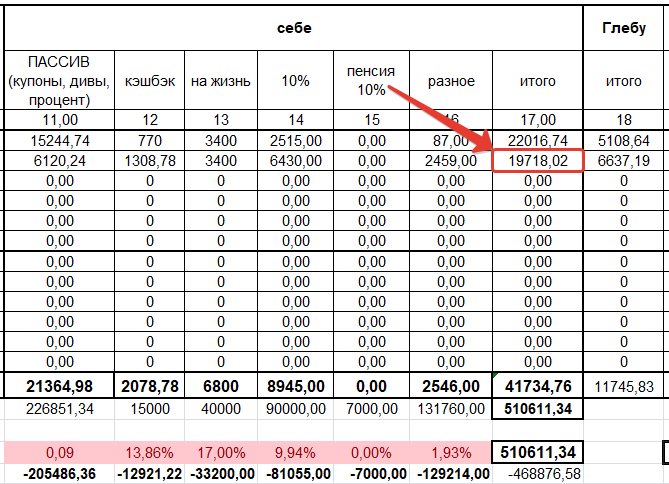Click the negative value -7000,00

click(x=372, y=474)
